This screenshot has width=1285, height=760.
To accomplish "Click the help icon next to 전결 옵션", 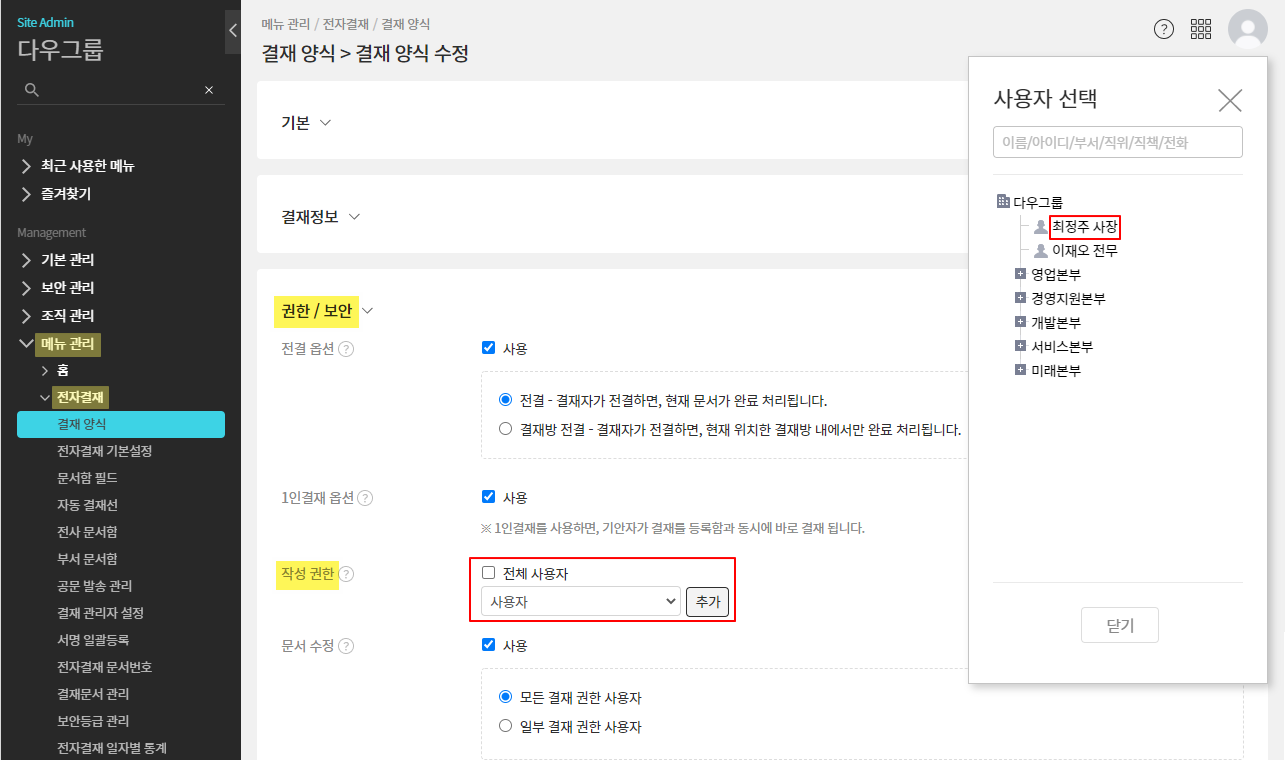I will click(x=346, y=349).
